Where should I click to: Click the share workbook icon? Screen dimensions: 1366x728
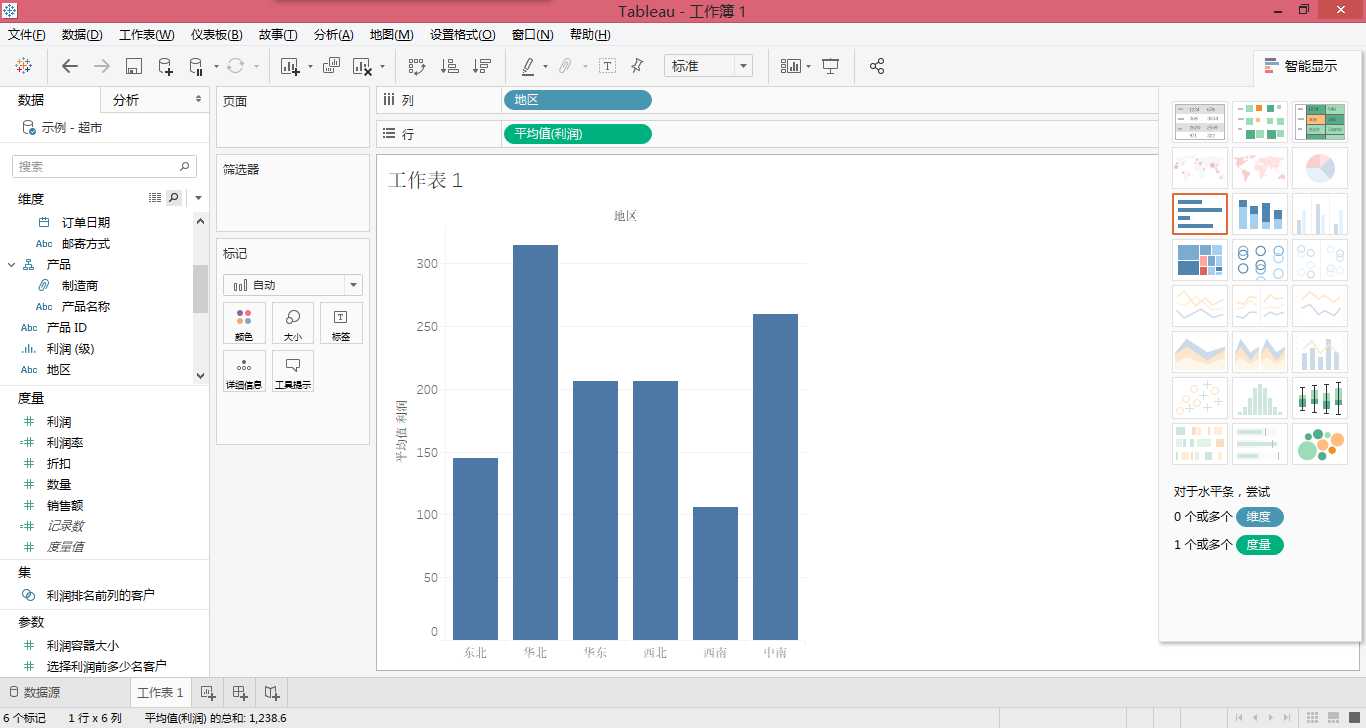(877, 66)
